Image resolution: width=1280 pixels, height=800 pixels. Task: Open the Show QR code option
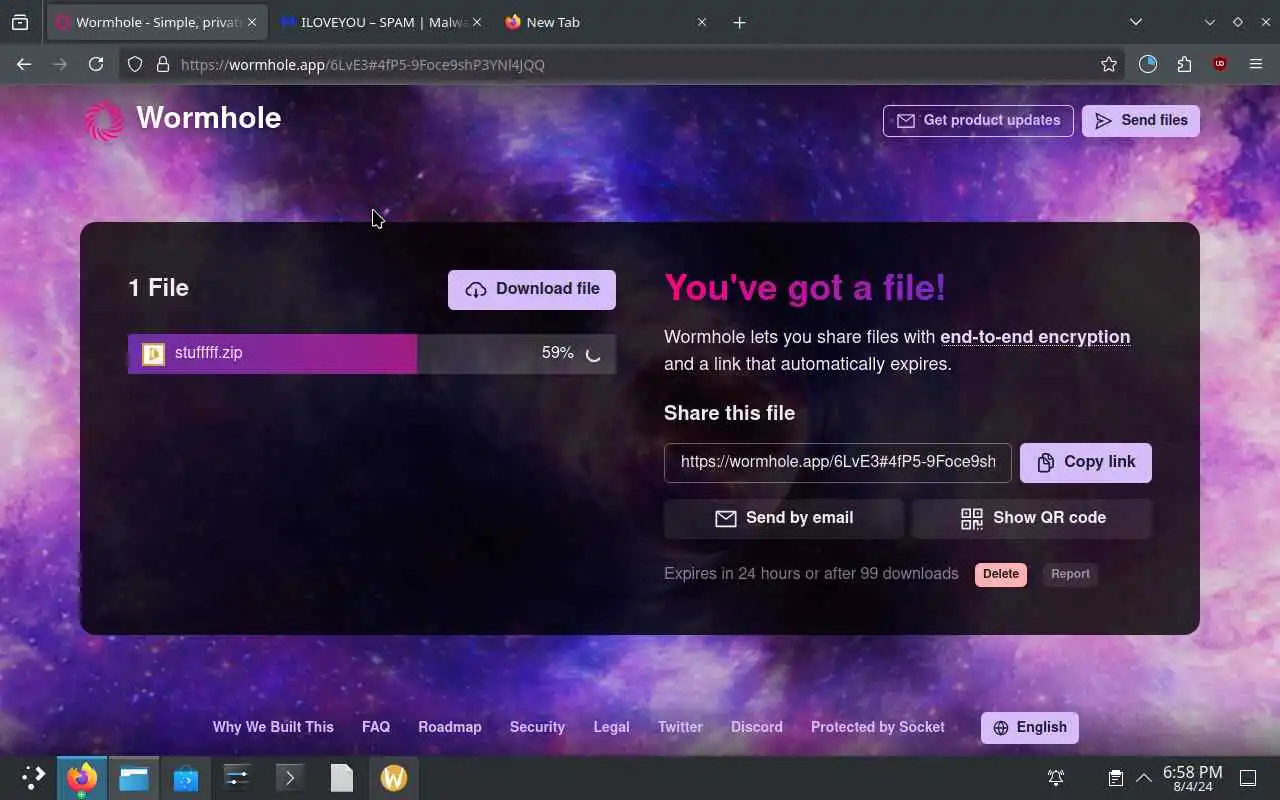pos(1032,518)
